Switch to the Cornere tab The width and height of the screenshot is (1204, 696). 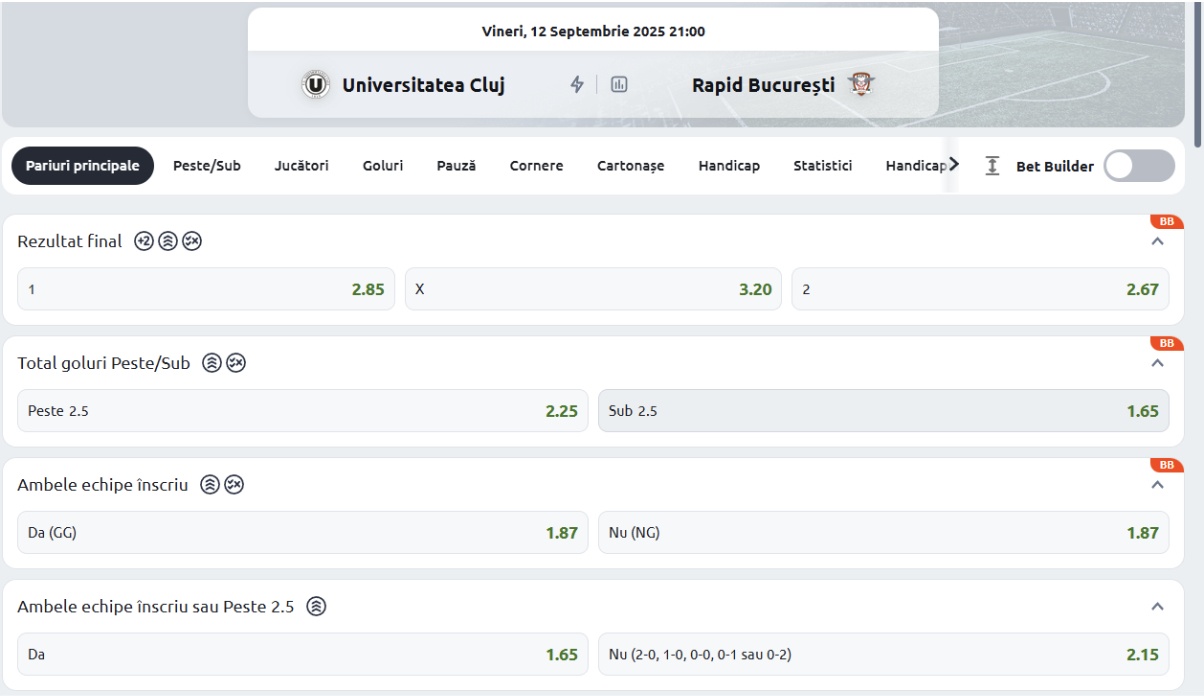pos(536,166)
